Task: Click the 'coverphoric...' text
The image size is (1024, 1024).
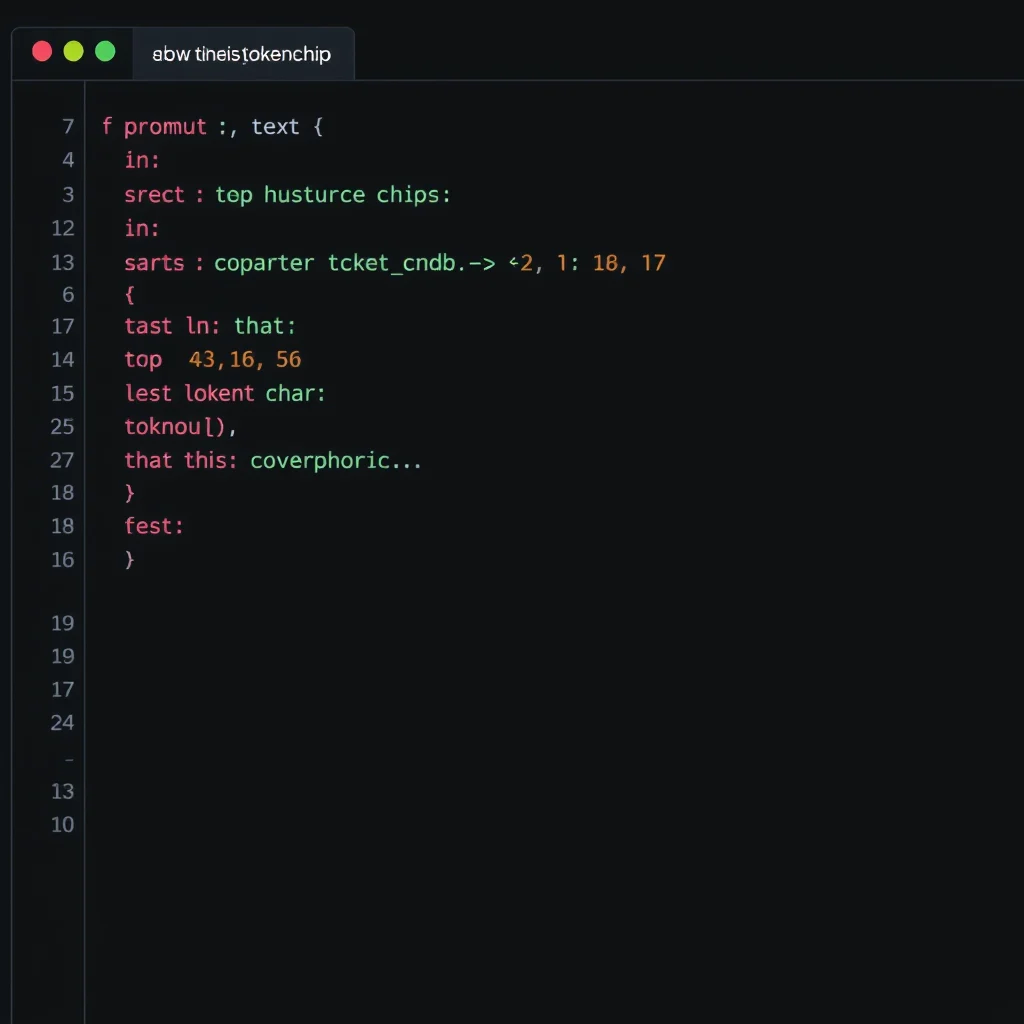Action: pyautogui.click(x=336, y=462)
